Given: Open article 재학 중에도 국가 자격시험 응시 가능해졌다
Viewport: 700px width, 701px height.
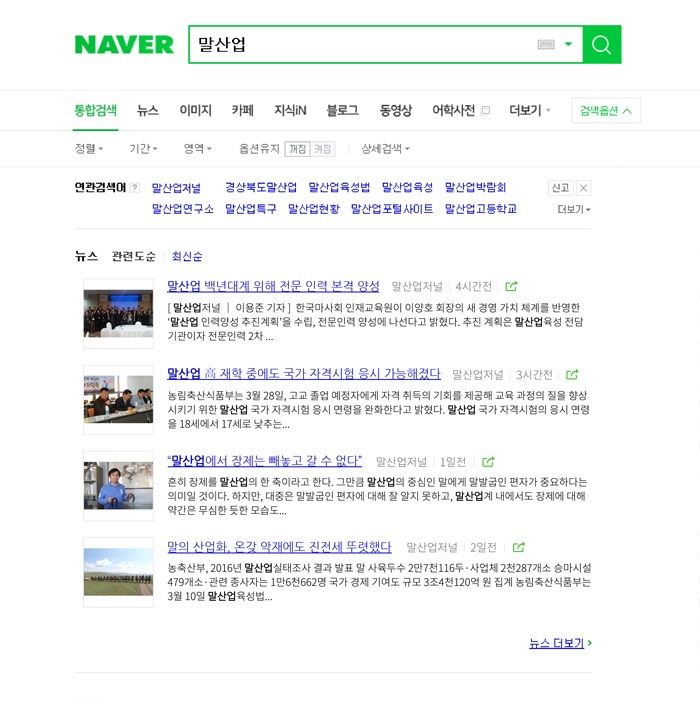Looking at the screenshot, I should point(304,373).
